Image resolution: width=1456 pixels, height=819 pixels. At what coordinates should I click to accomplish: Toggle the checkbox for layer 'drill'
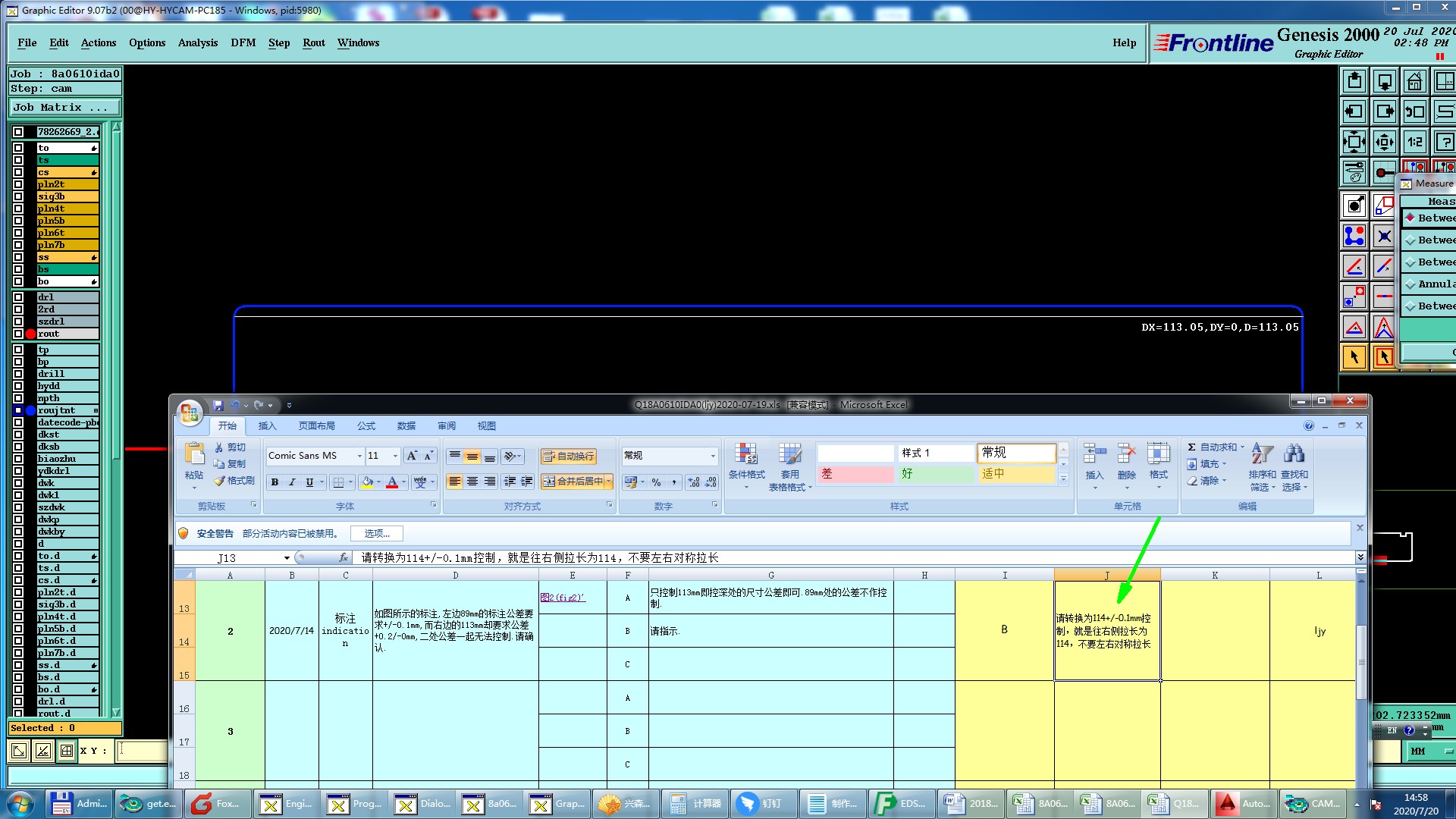tap(18, 374)
